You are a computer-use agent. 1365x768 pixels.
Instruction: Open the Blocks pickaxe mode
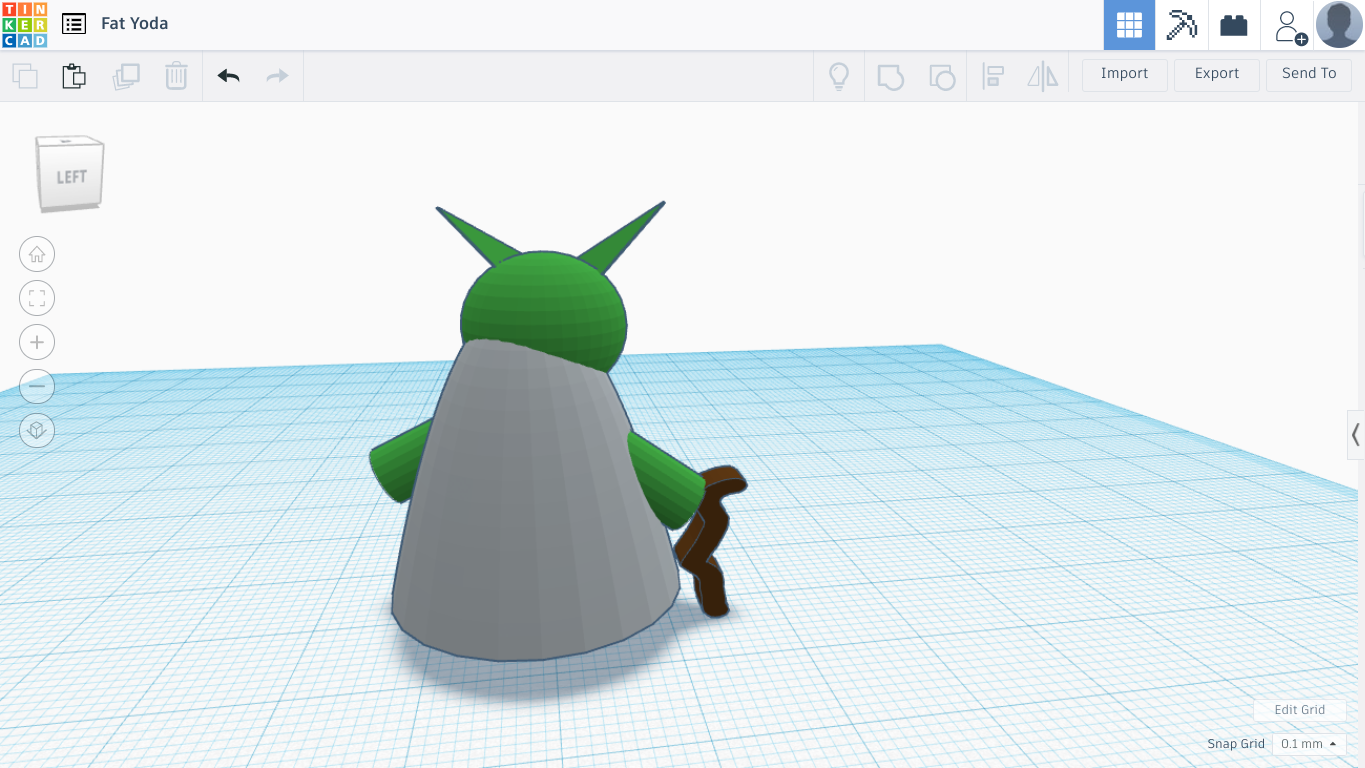[x=1182, y=25]
